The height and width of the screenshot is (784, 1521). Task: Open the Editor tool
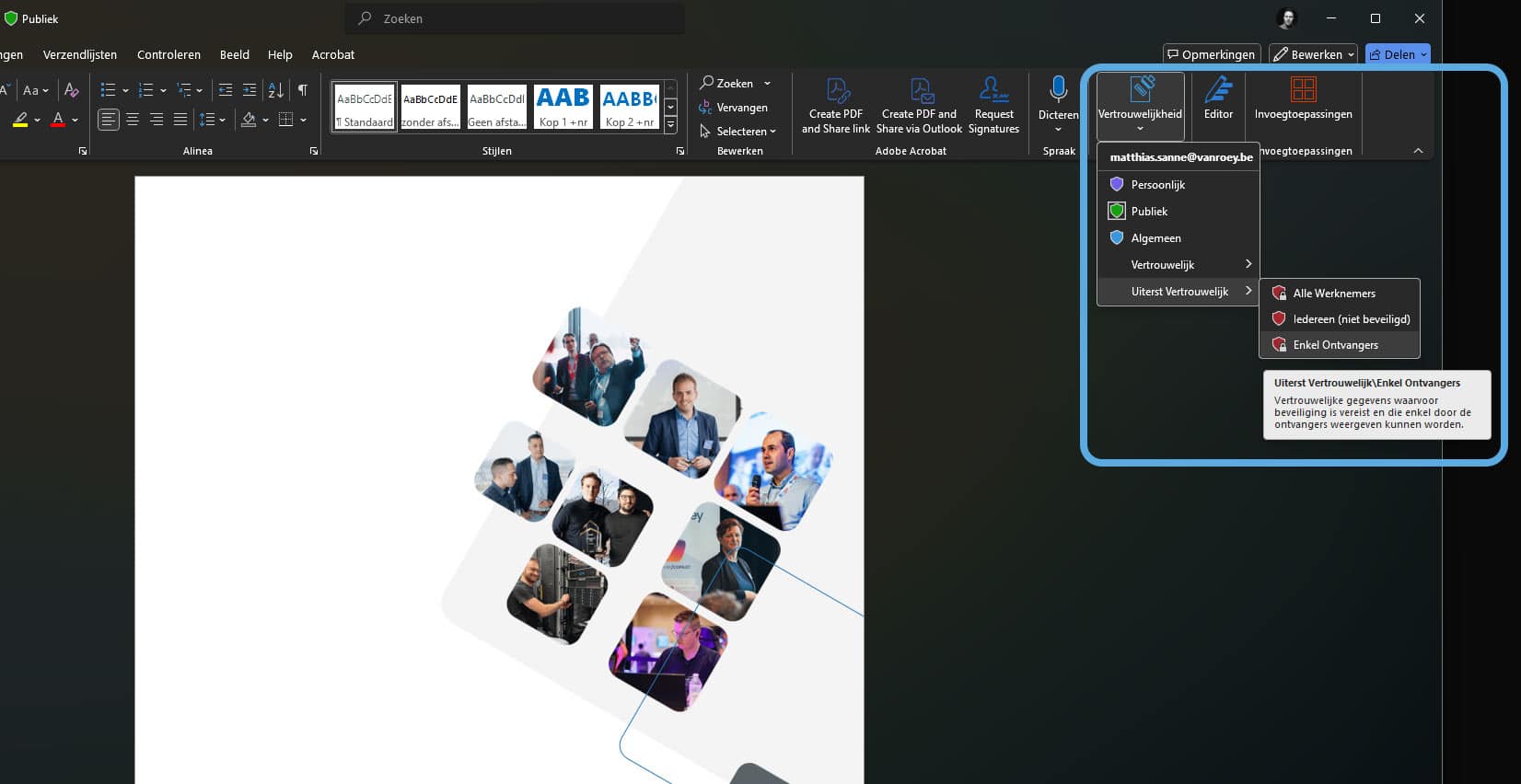click(1218, 98)
